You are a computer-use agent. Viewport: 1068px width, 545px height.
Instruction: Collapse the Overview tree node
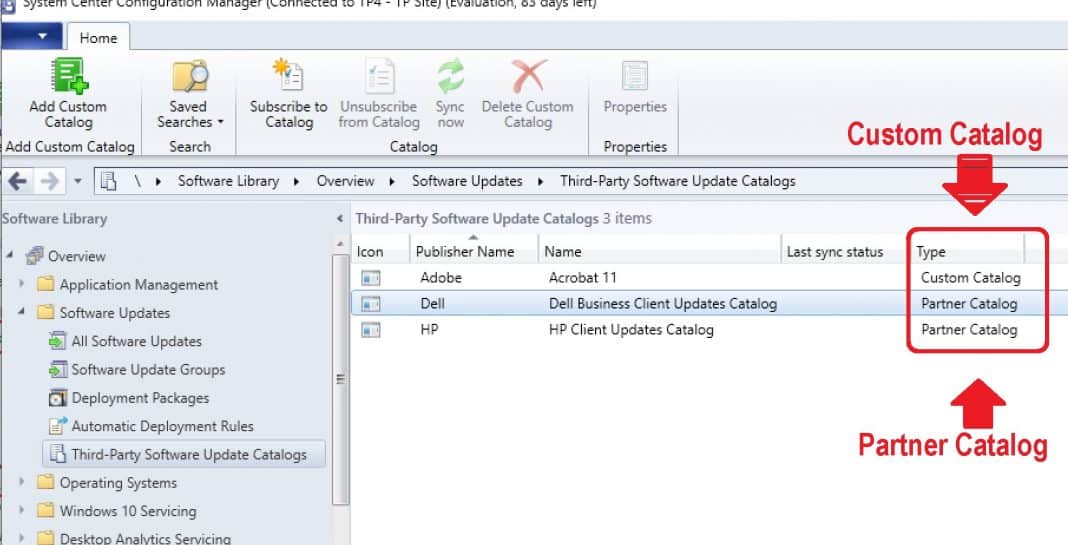10,255
